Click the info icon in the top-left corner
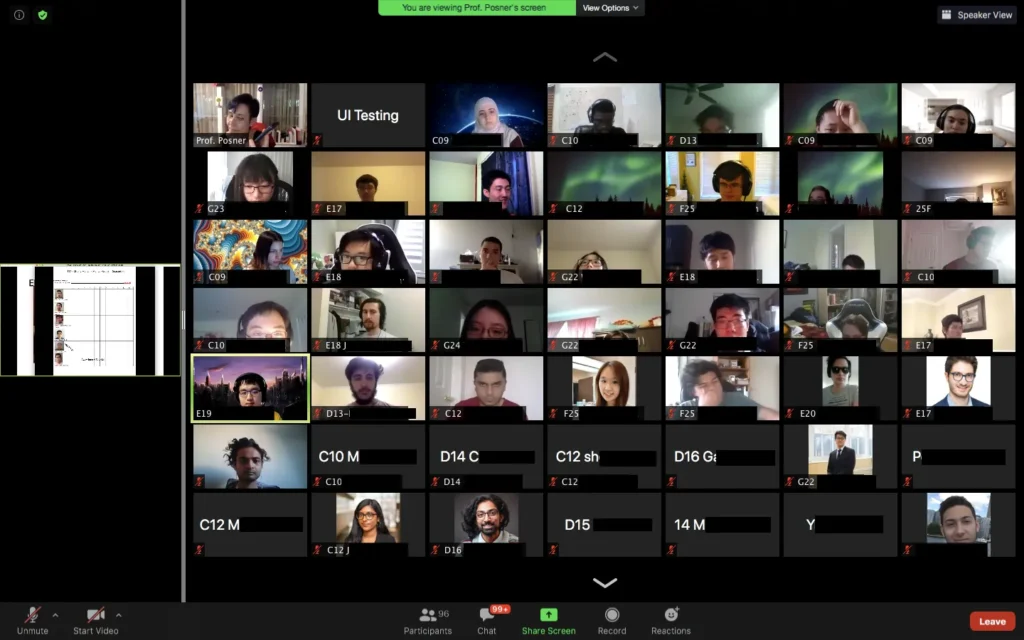This screenshot has width=1024, height=640. [x=17, y=15]
